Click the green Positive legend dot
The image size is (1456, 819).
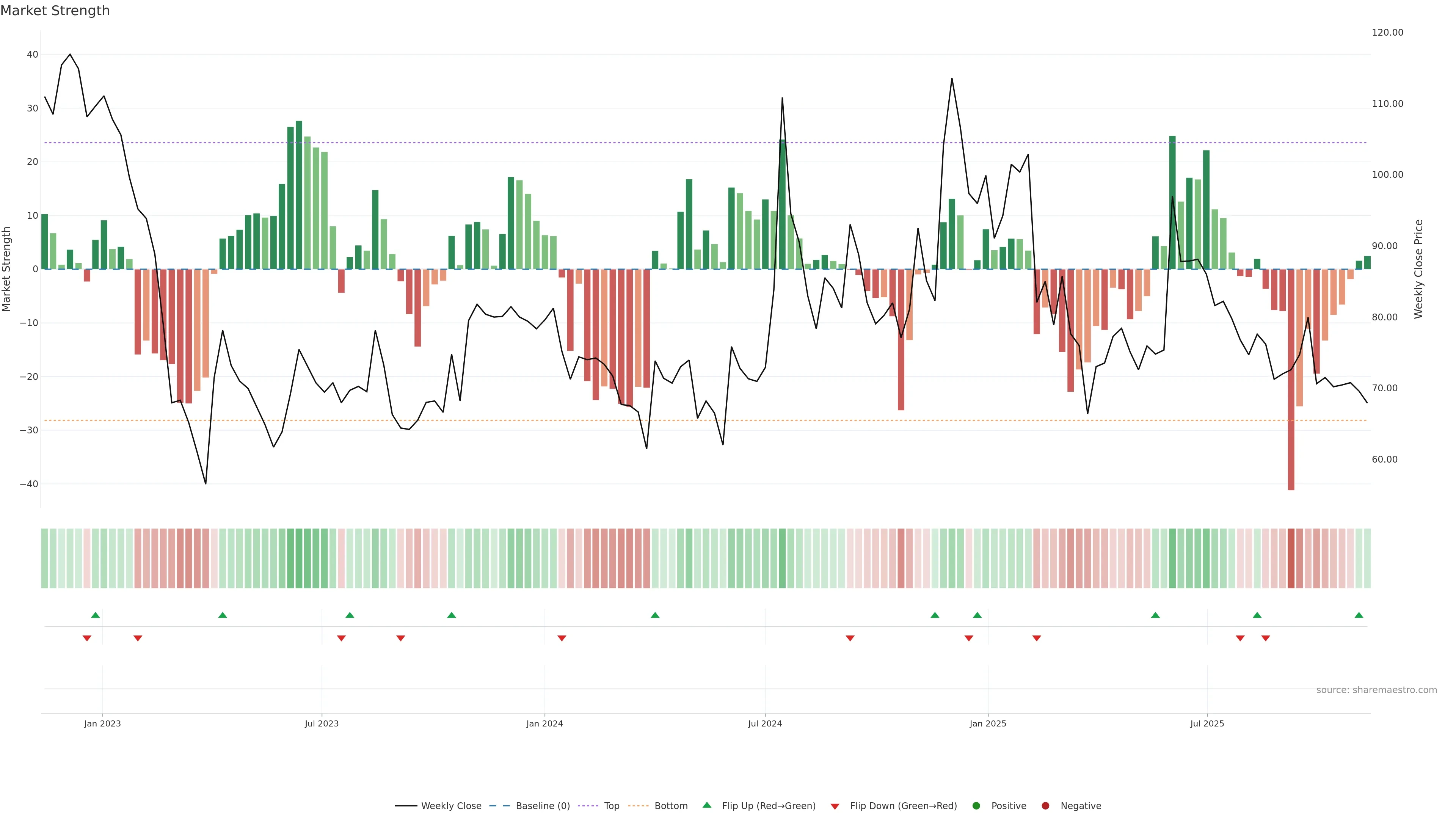tap(976, 805)
